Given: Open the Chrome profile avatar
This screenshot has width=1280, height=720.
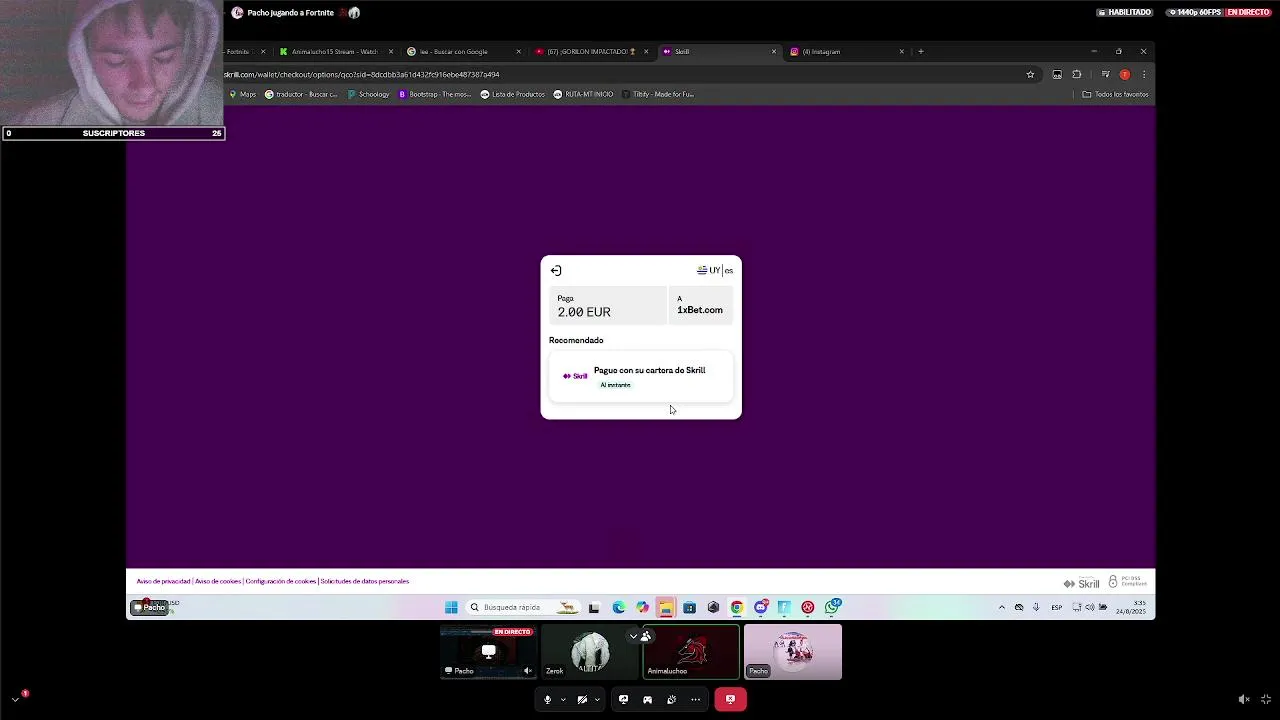Looking at the screenshot, I should pyautogui.click(x=1125, y=74).
